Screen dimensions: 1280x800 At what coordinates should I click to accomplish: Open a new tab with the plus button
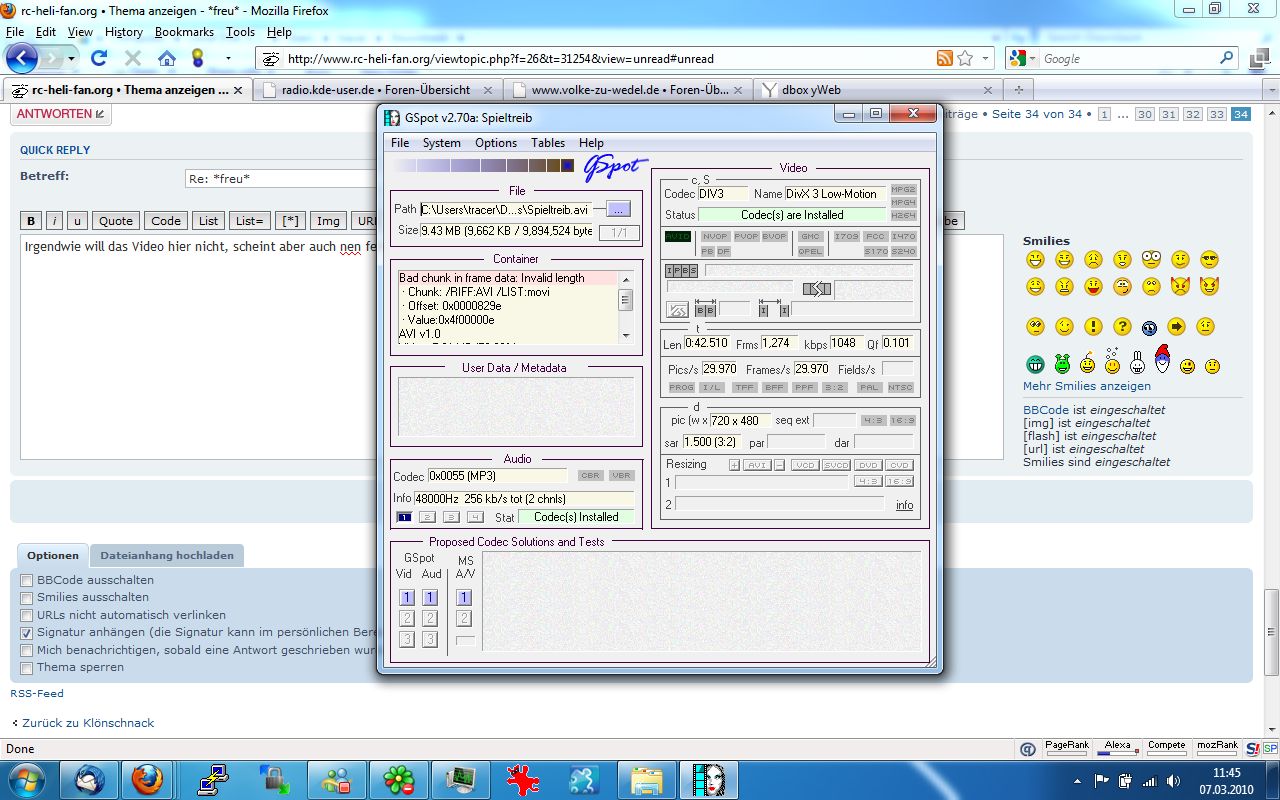tap(1018, 89)
